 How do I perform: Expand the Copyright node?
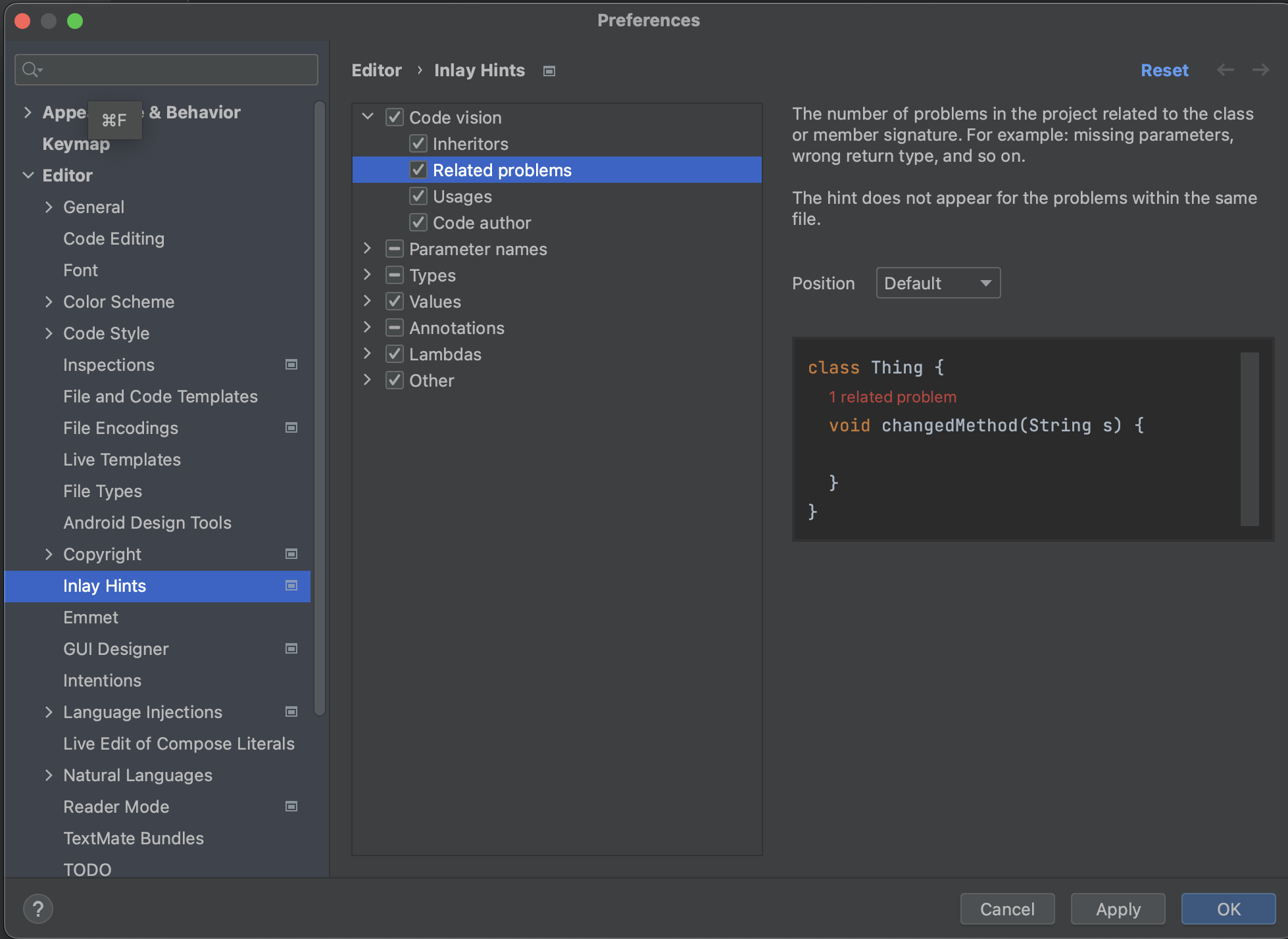49,554
